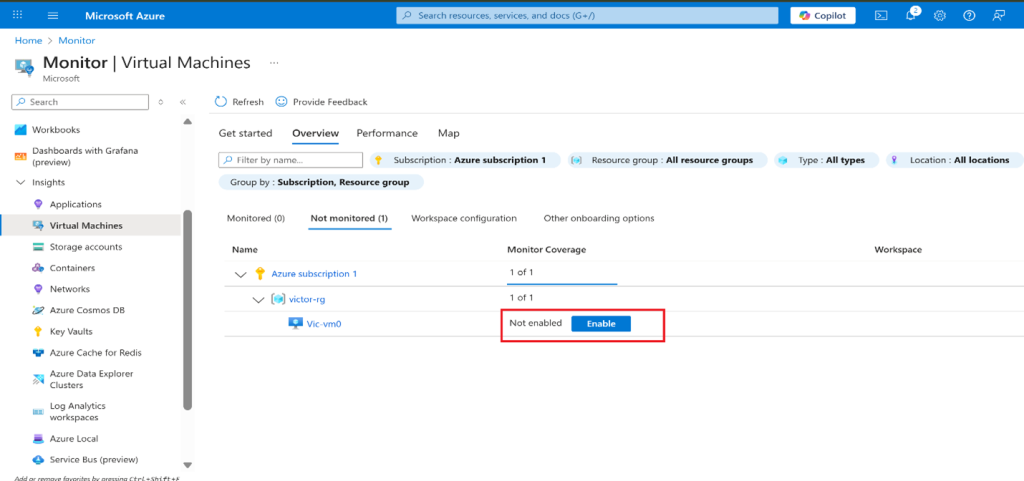Screen dimensions: 1024x481
Task: Open Storage accounts insights
Action: point(86,247)
